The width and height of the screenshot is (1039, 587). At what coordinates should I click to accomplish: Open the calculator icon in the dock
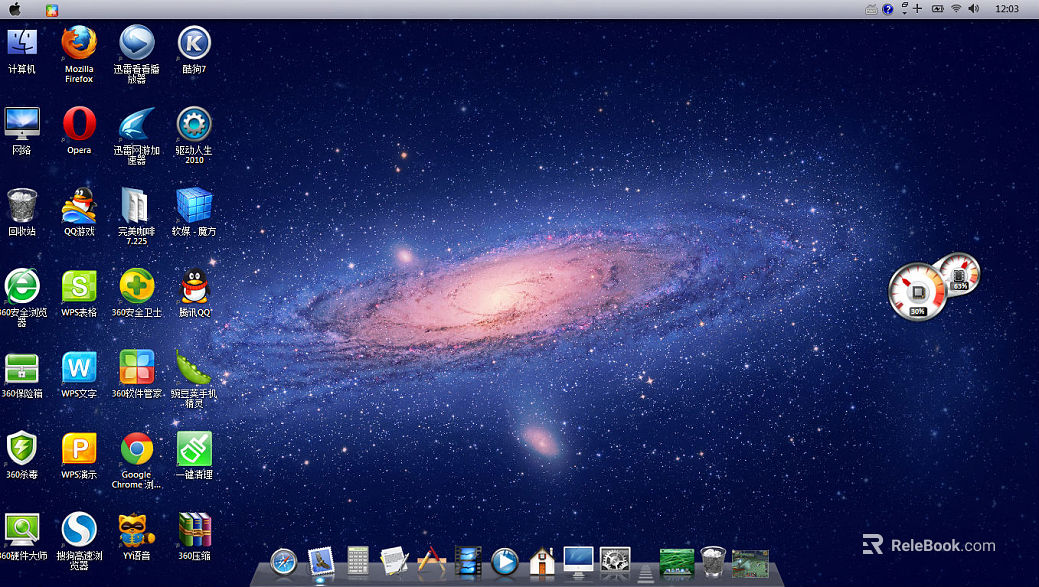[x=358, y=560]
